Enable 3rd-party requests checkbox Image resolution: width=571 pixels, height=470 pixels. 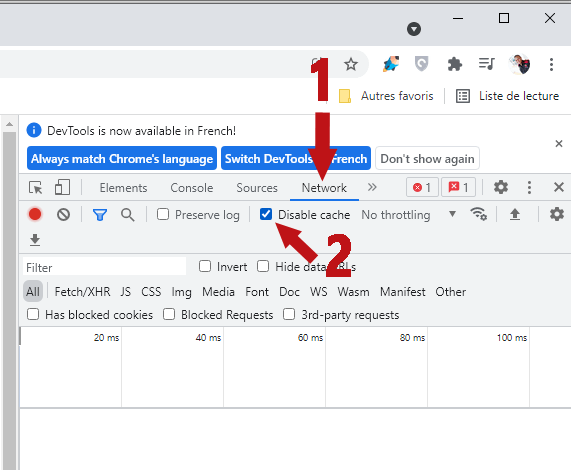tap(289, 314)
